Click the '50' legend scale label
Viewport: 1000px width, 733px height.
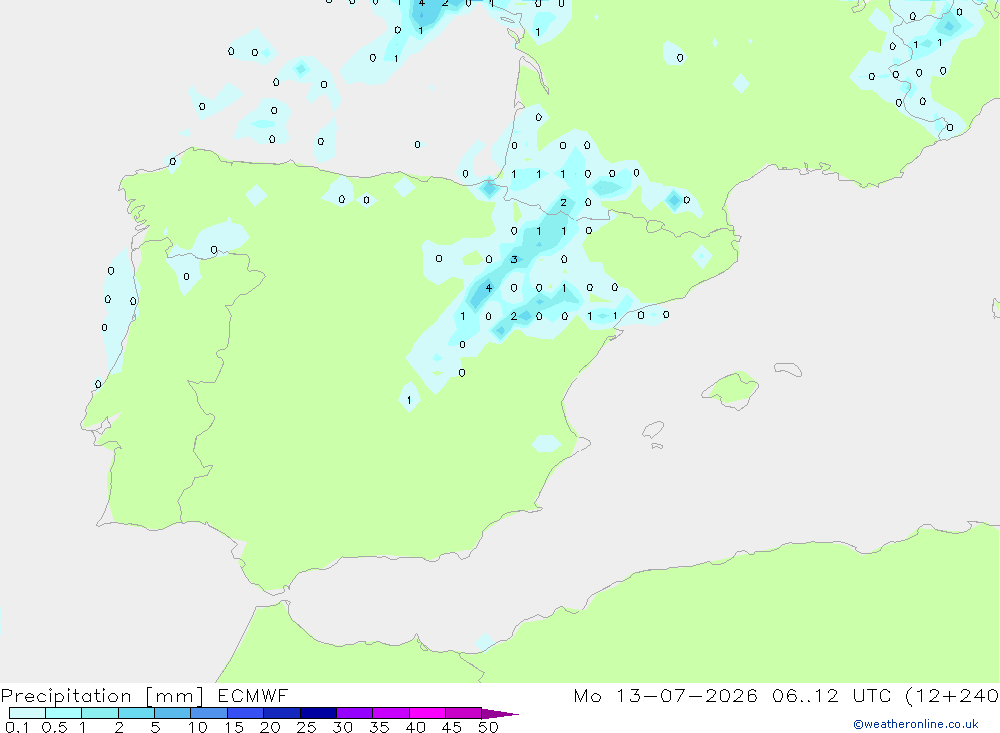pos(488,727)
